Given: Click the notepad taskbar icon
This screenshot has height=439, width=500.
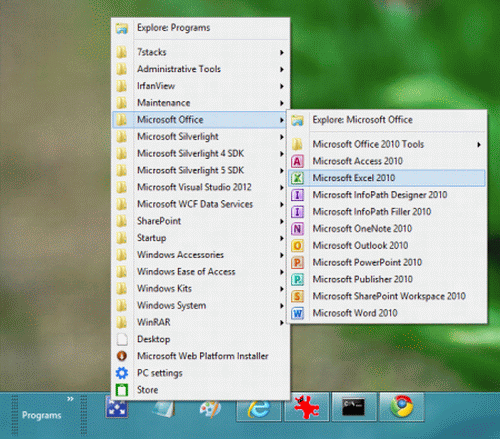Looking at the screenshot, I should click(x=163, y=408).
